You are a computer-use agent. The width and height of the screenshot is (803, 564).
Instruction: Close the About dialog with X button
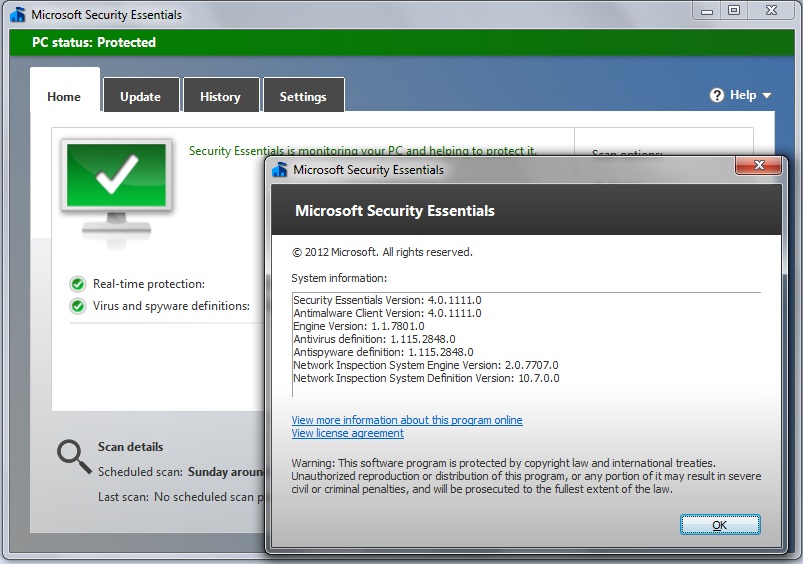click(x=759, y=166)
